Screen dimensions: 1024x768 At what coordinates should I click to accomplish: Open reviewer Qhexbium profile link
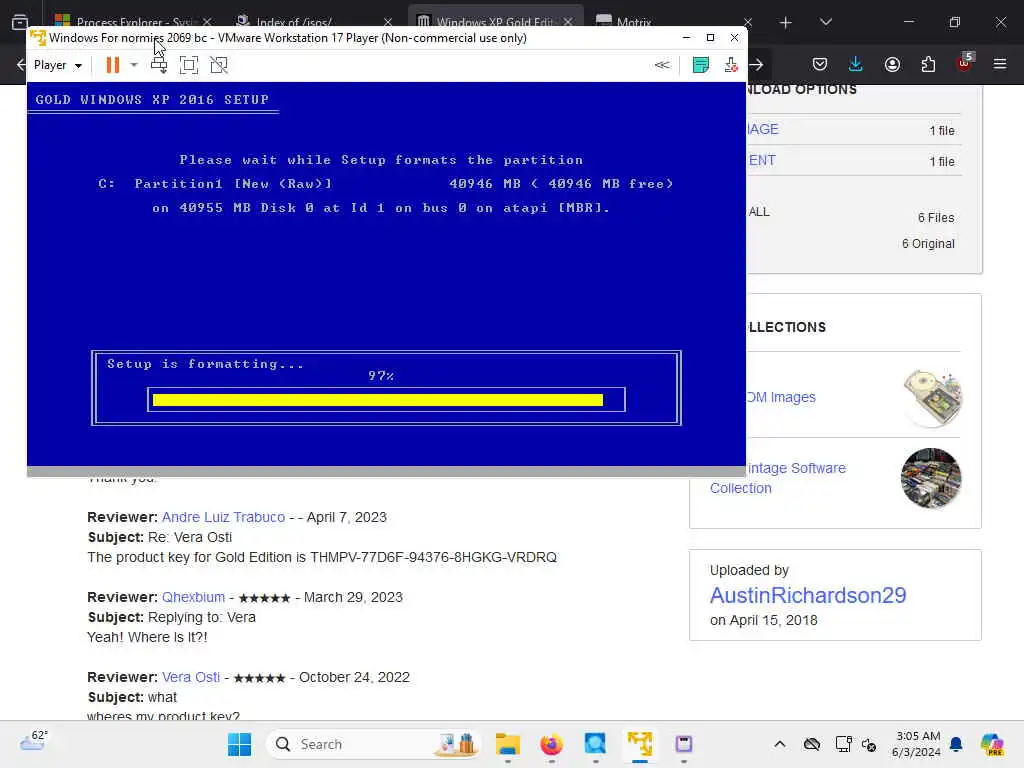click(x=193, y=598)
